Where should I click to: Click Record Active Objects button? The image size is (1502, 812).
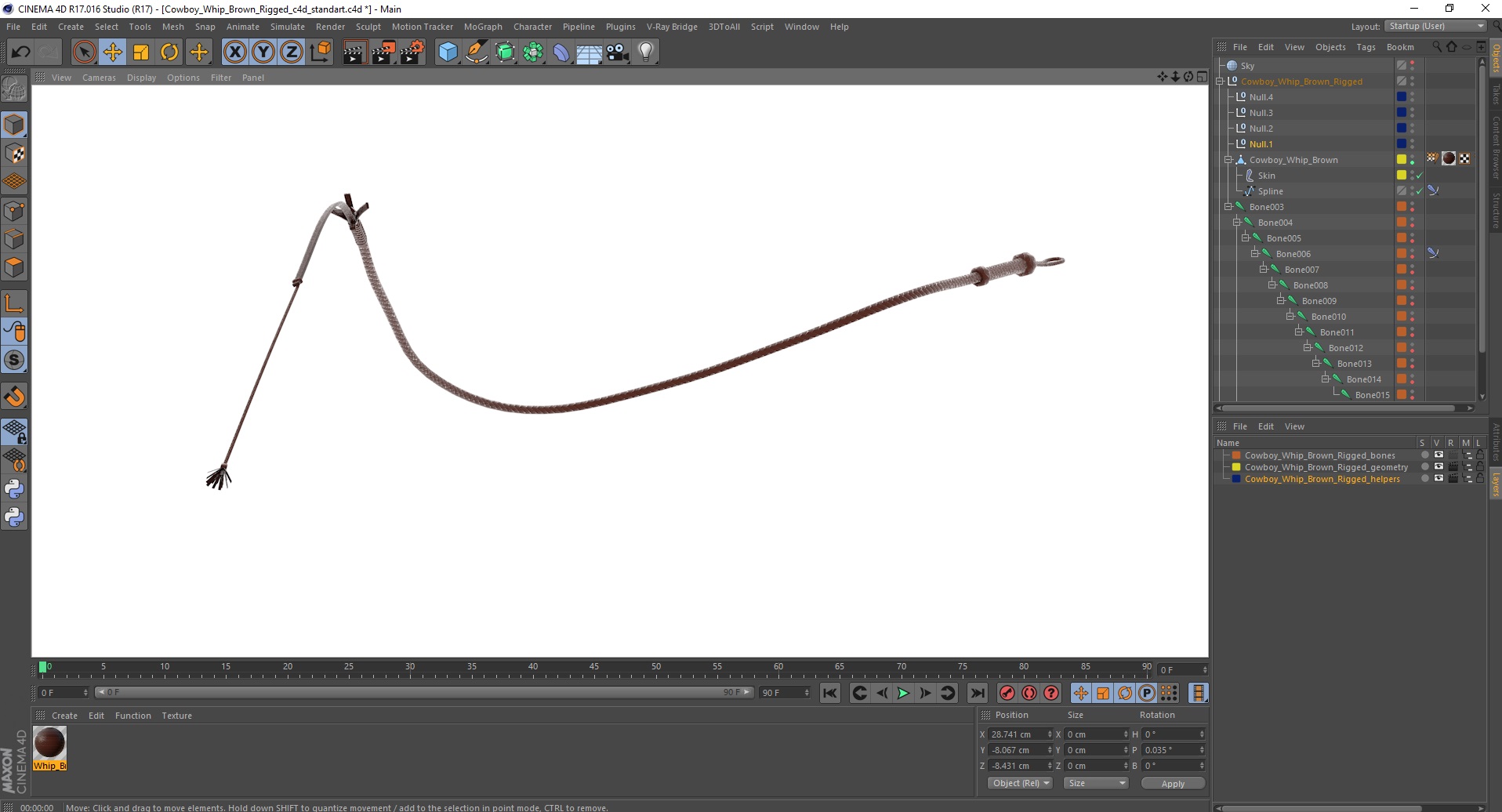point(1007,693)
